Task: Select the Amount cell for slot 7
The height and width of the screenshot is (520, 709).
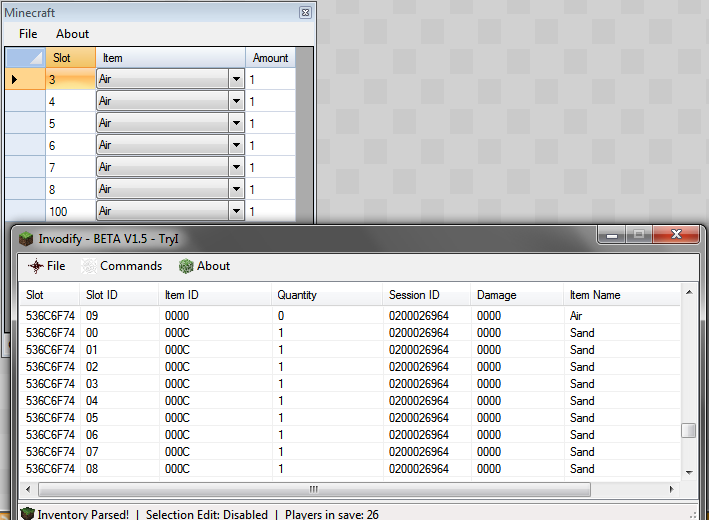Action: point(270,167)
